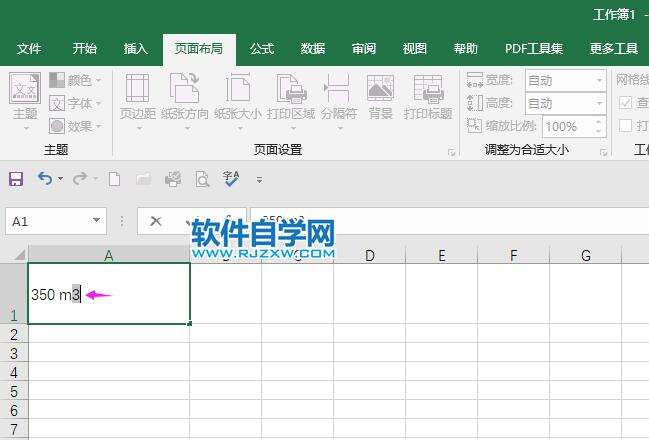Run the spelling check icon
Screen dimensions: 649x440
(231, 179)
